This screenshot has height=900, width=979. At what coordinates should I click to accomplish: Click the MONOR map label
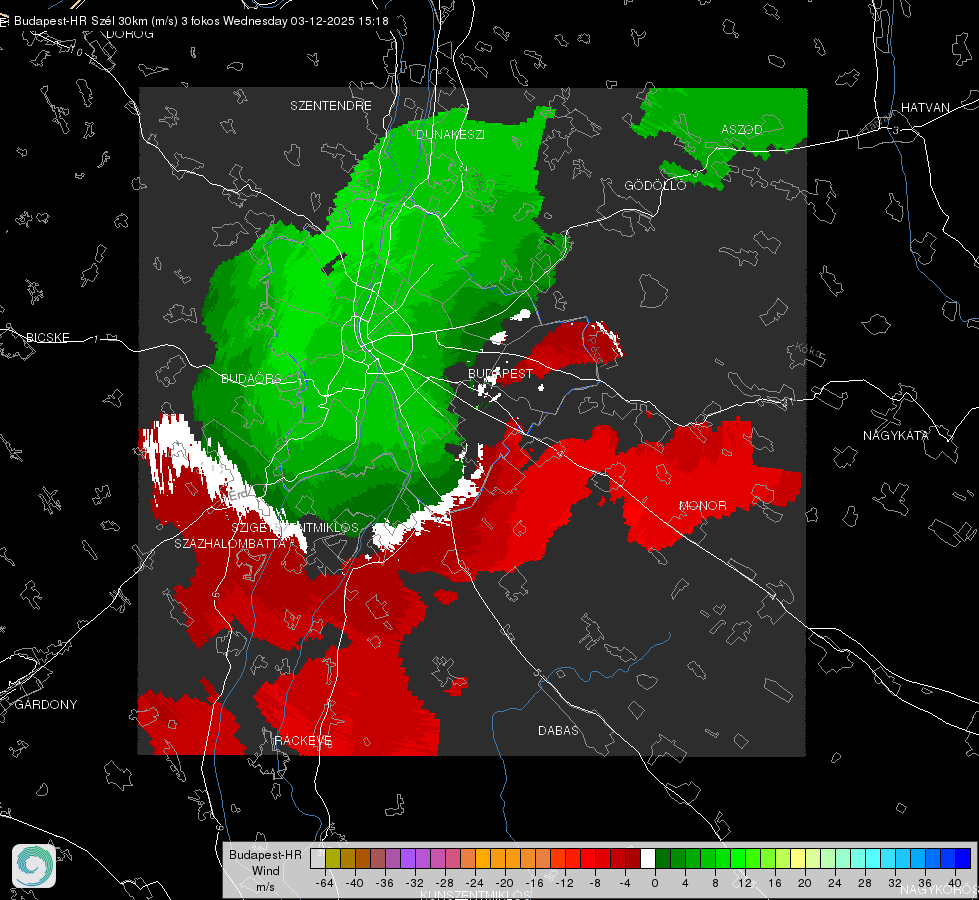tap(702, 505)
